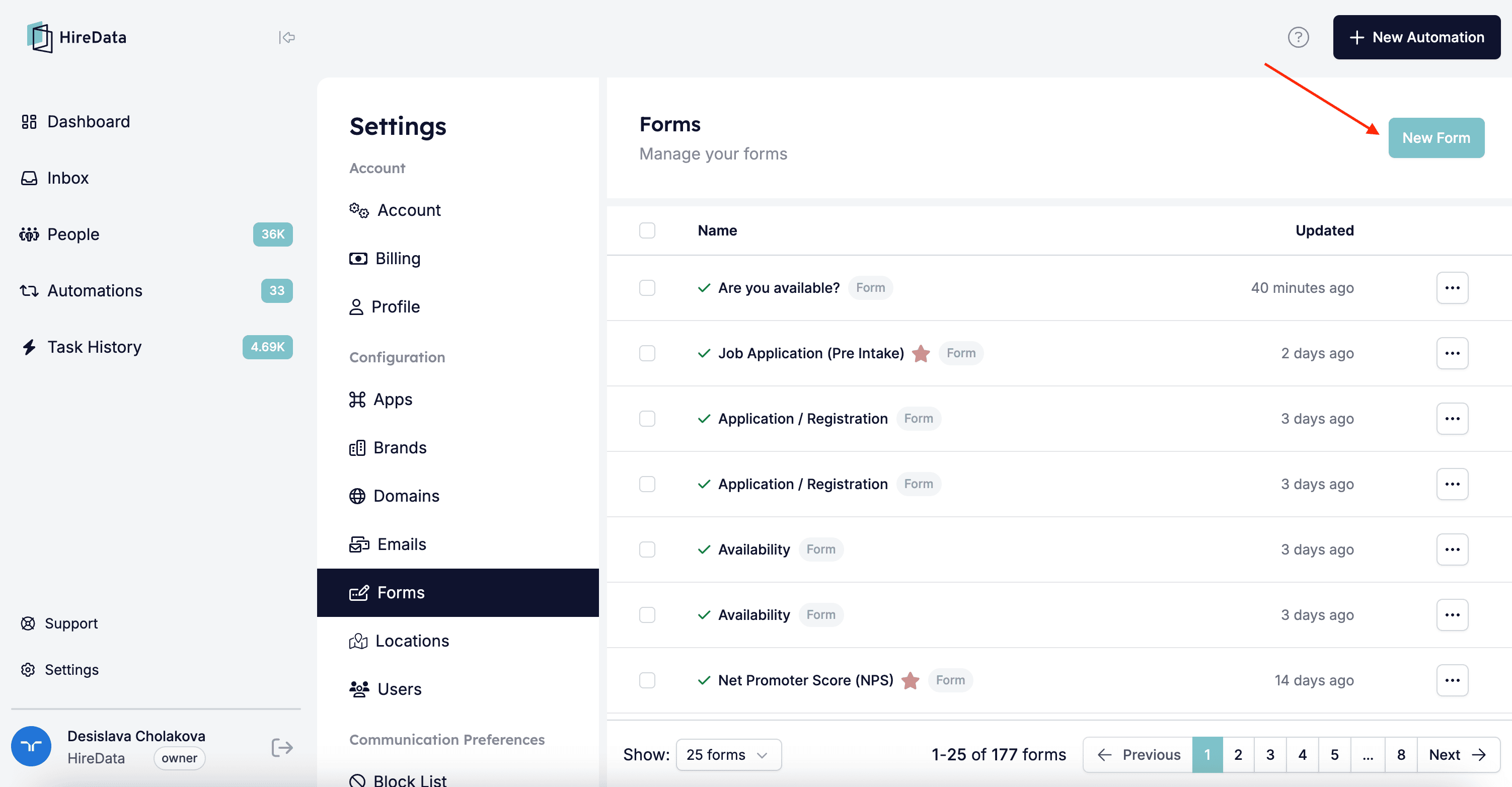Open Block List settings icon
This screenshot has height=787, width=1512.
coord(357,780)
